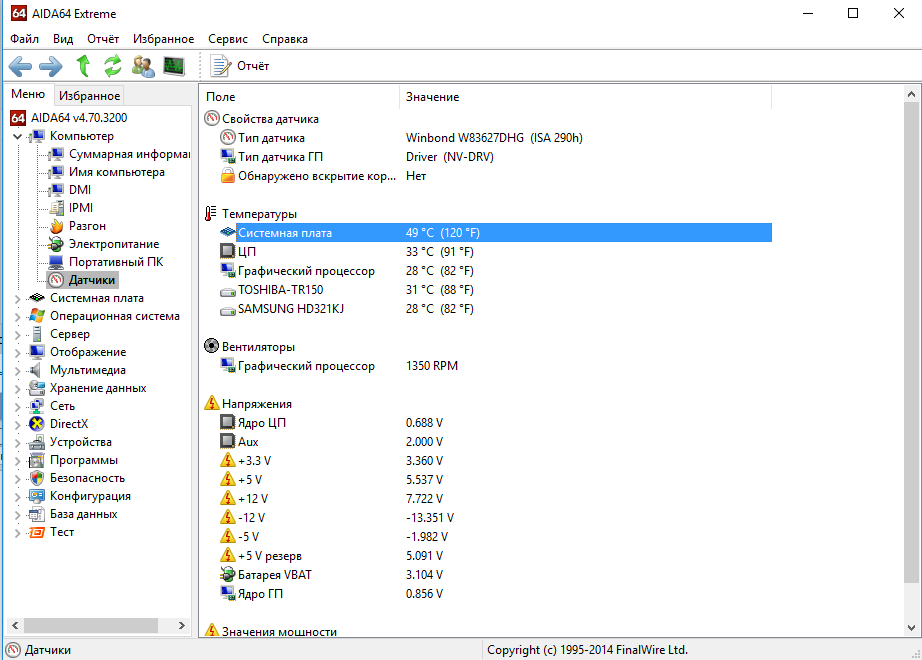
Task: Click the Мультимедиа speaker icon
Action: pyautogui.click(x=36, y=370)
